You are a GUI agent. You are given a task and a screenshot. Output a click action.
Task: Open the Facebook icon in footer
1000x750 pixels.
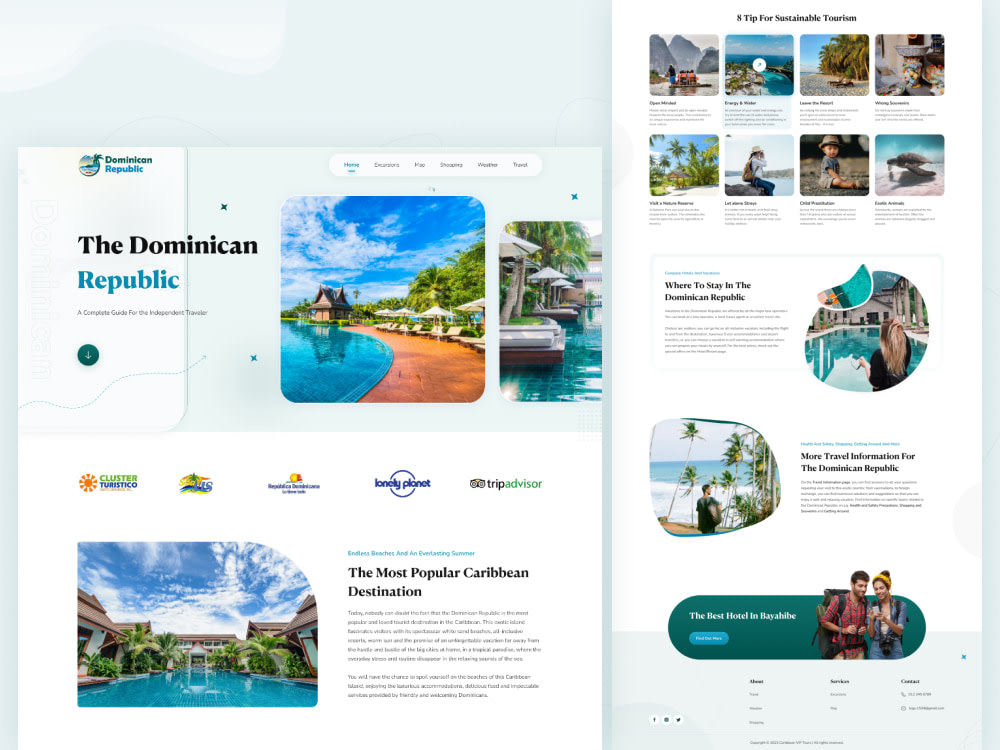[654, 719]
